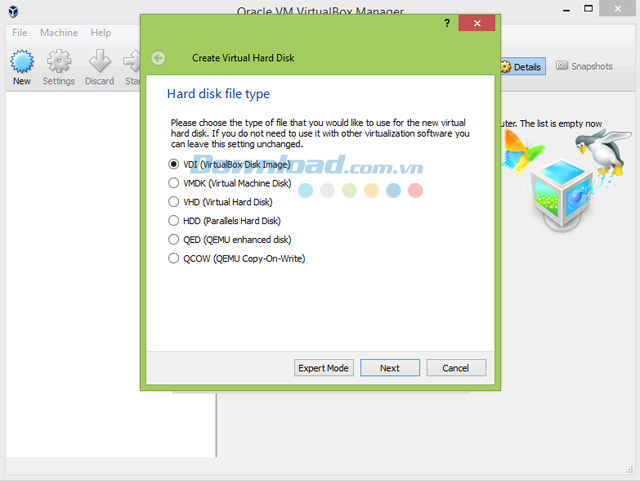Select VMDK (Virtual Machine Disk) option
This screenshot has width=640, height=481.
tap(229, 183)
